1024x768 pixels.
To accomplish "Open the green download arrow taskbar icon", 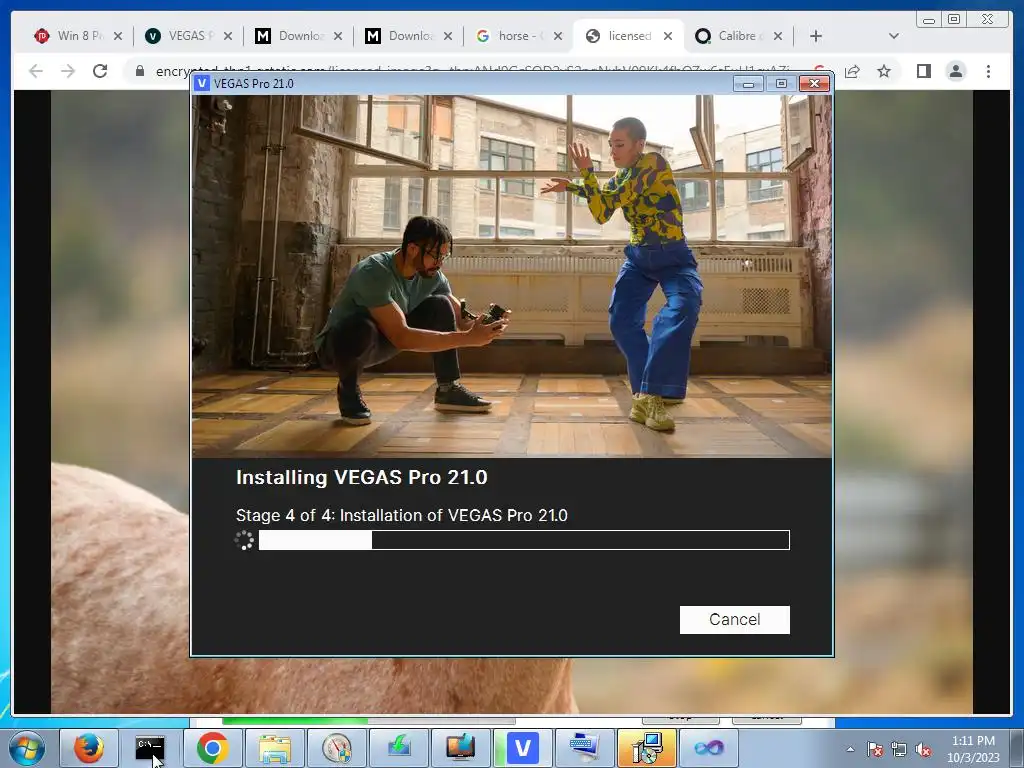I will click(398, 748).
